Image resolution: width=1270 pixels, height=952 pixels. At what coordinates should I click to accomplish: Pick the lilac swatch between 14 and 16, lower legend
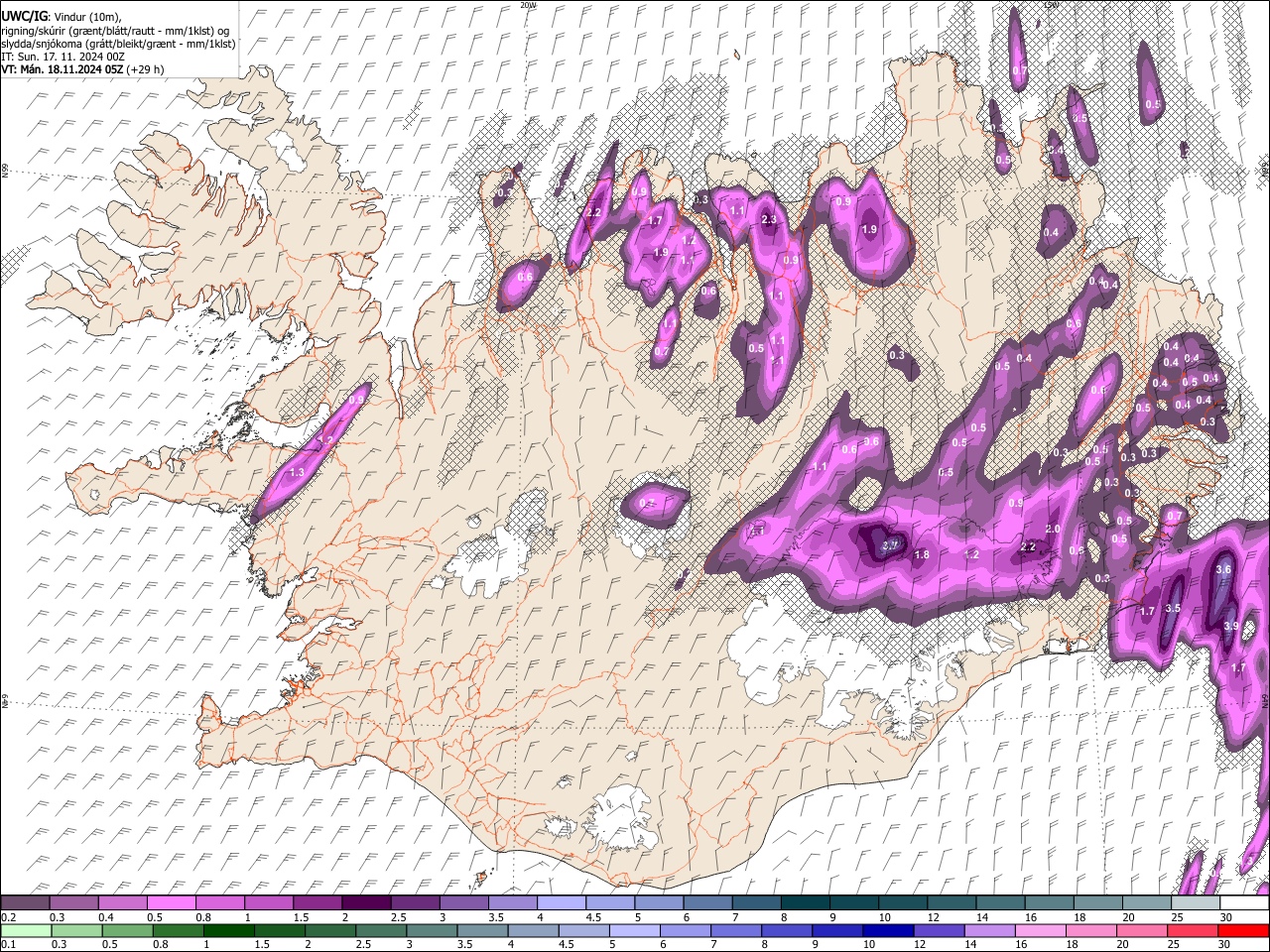point(990,930)
